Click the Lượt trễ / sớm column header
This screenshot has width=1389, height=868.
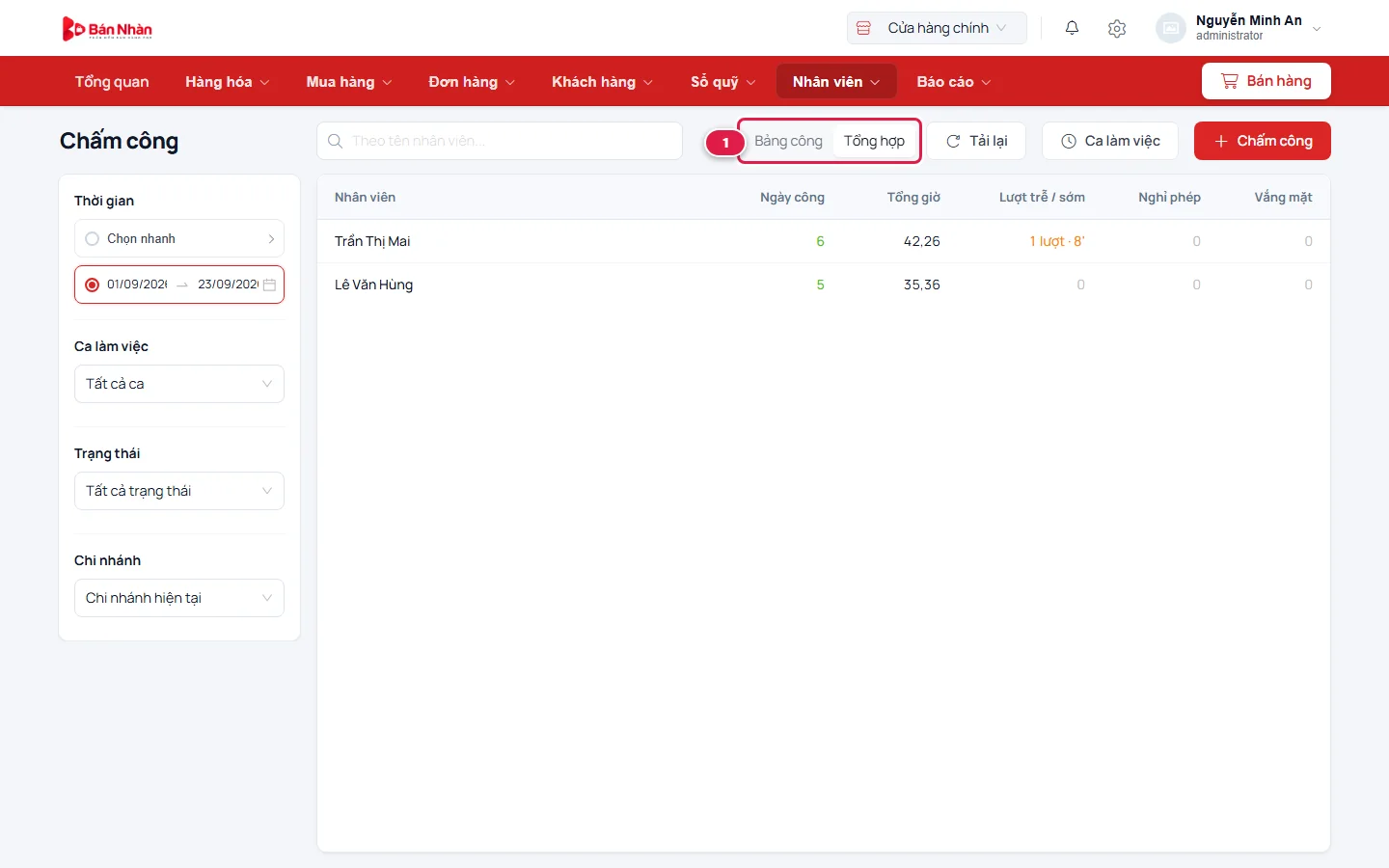[x=1042, y=197]
